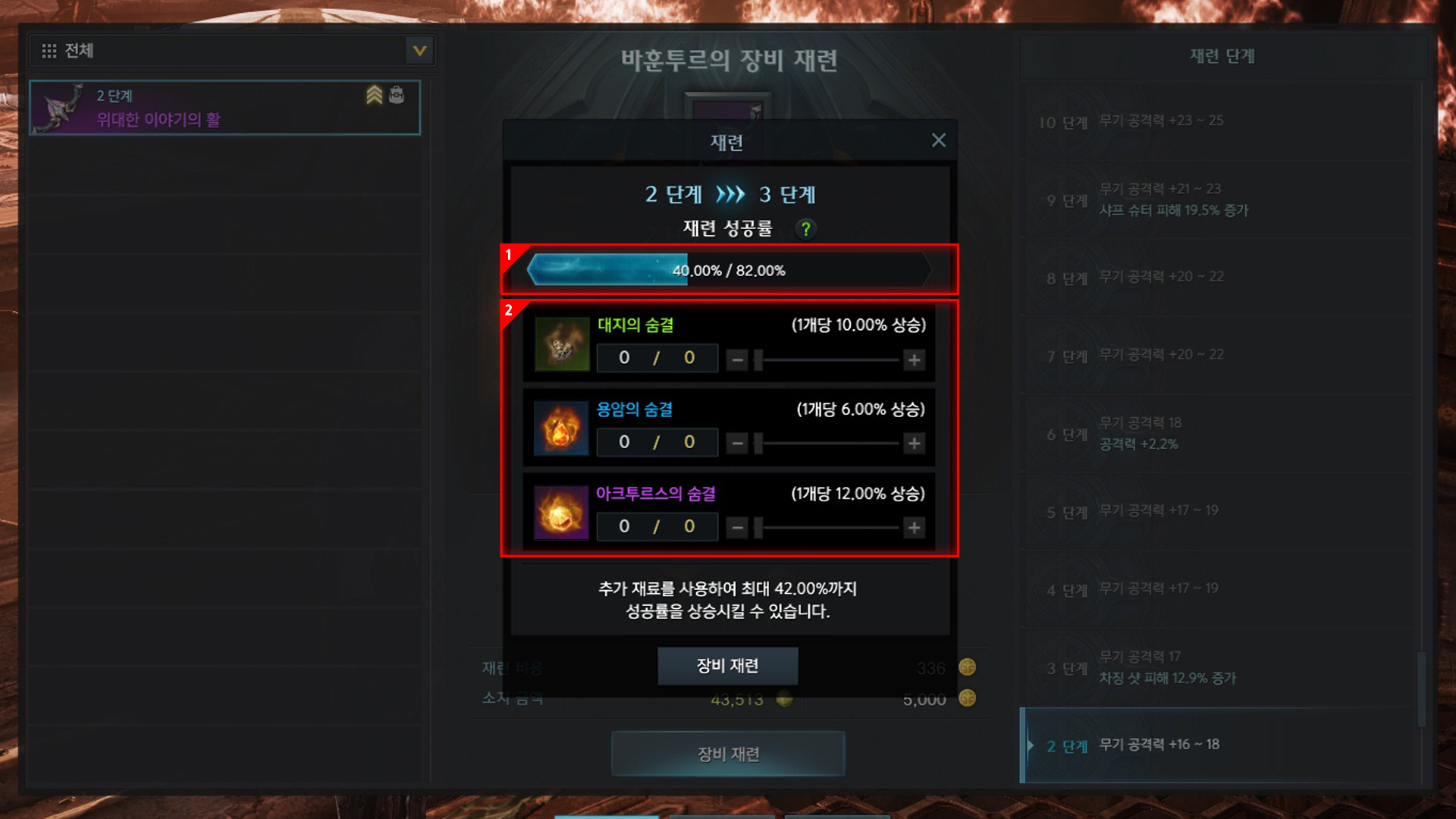Increase 용암의 숨결 count with plus
The width and height of the screenshot is (1456, 819).
coord(915,443)
